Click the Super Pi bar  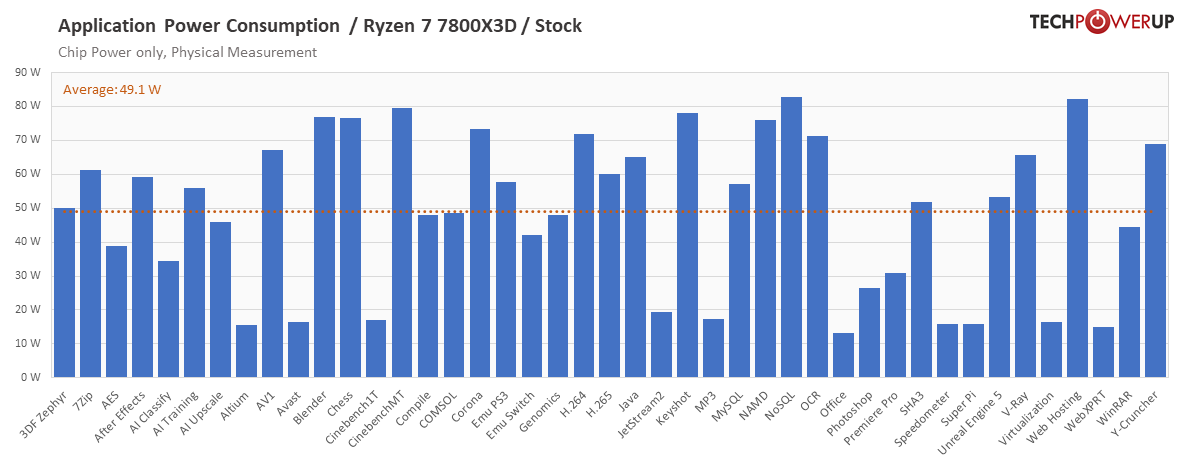973,351
